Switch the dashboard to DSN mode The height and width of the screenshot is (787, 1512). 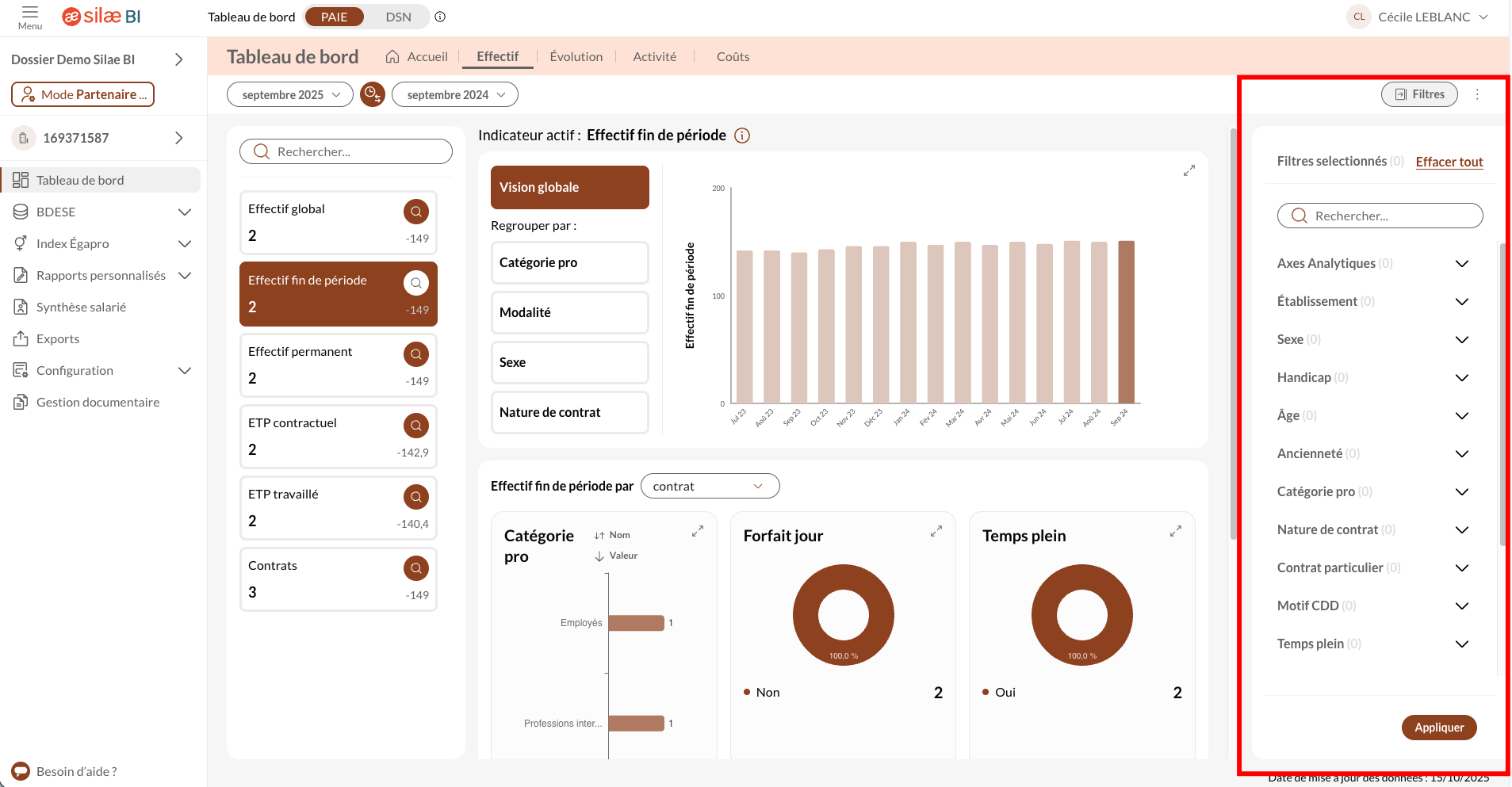pos(398,17)
